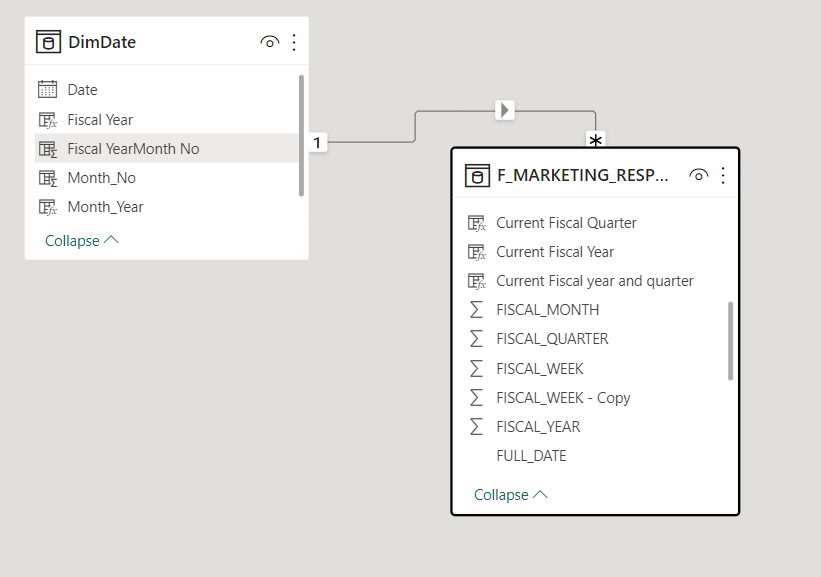The image size is (821, 577).
Task: Open F_MARKETING_RESP more options menu
Action: pos(723,175)
